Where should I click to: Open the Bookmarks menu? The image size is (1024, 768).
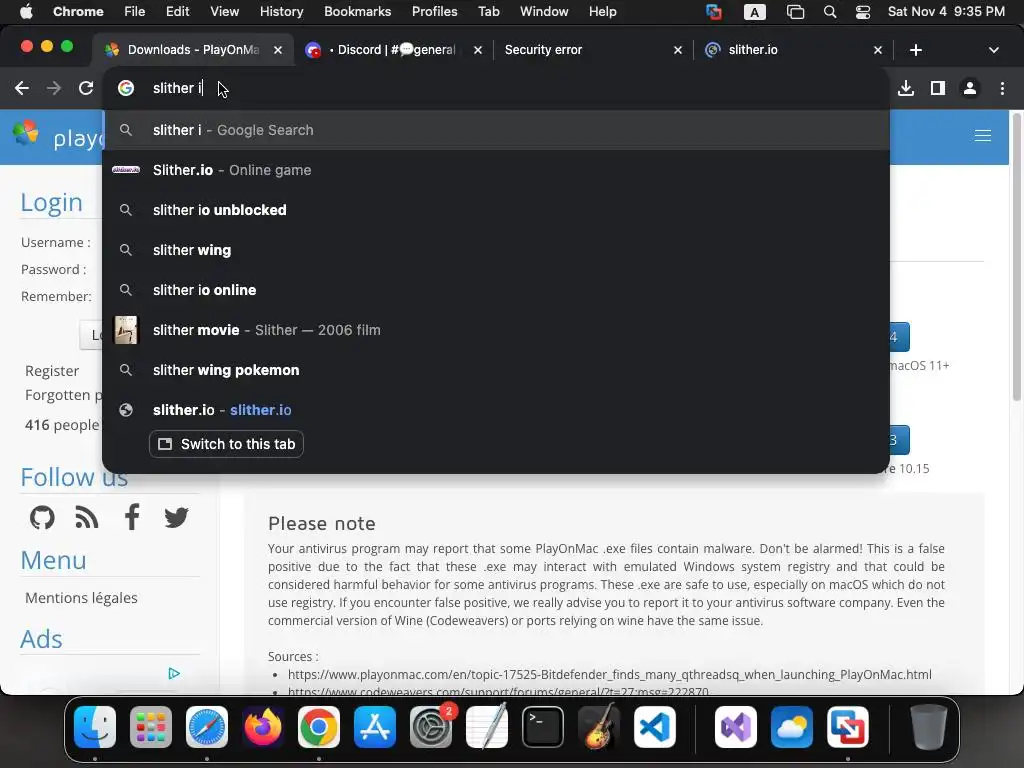point(357,12)
